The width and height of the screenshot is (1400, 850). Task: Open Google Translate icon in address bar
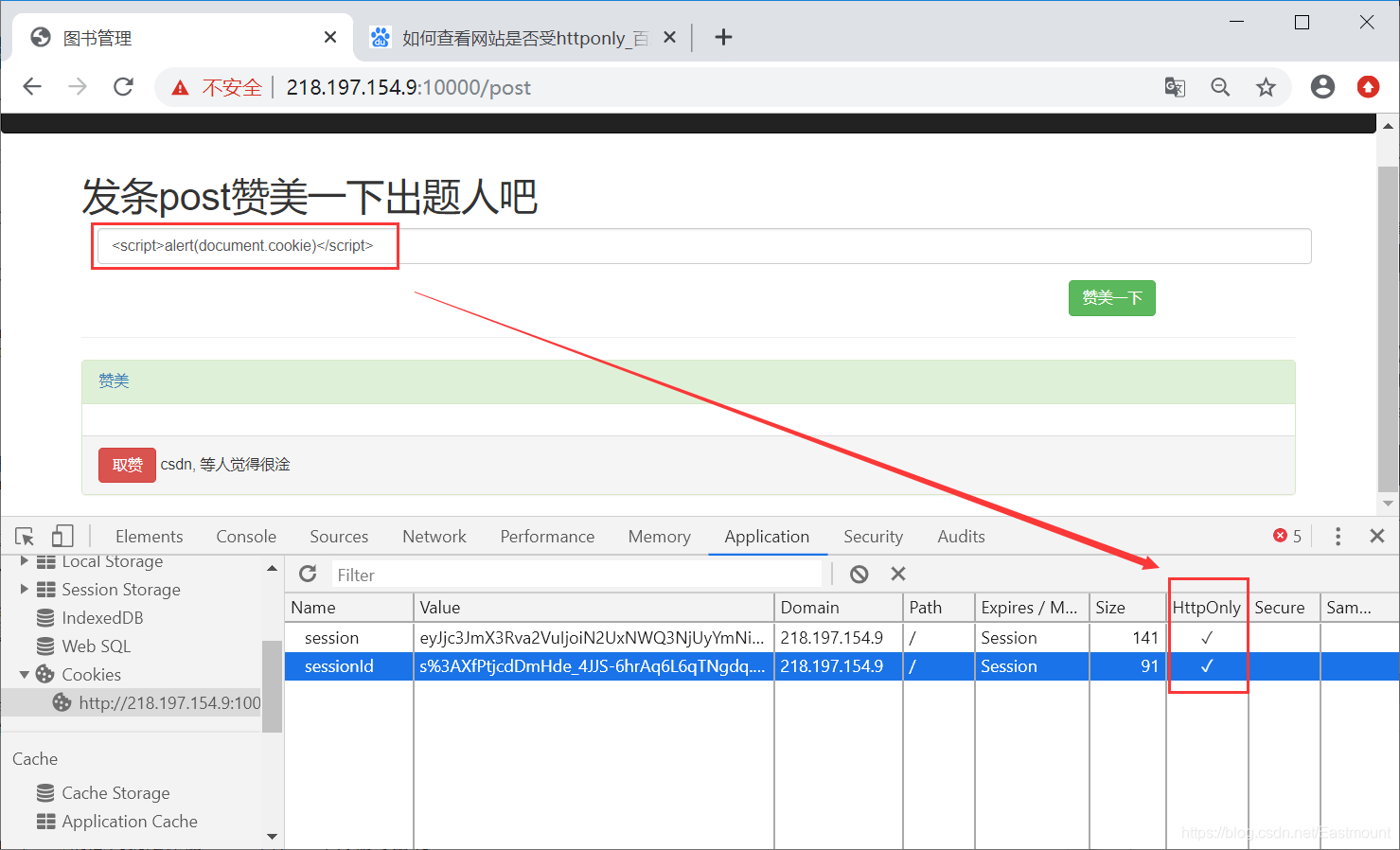pos(1175,87)
